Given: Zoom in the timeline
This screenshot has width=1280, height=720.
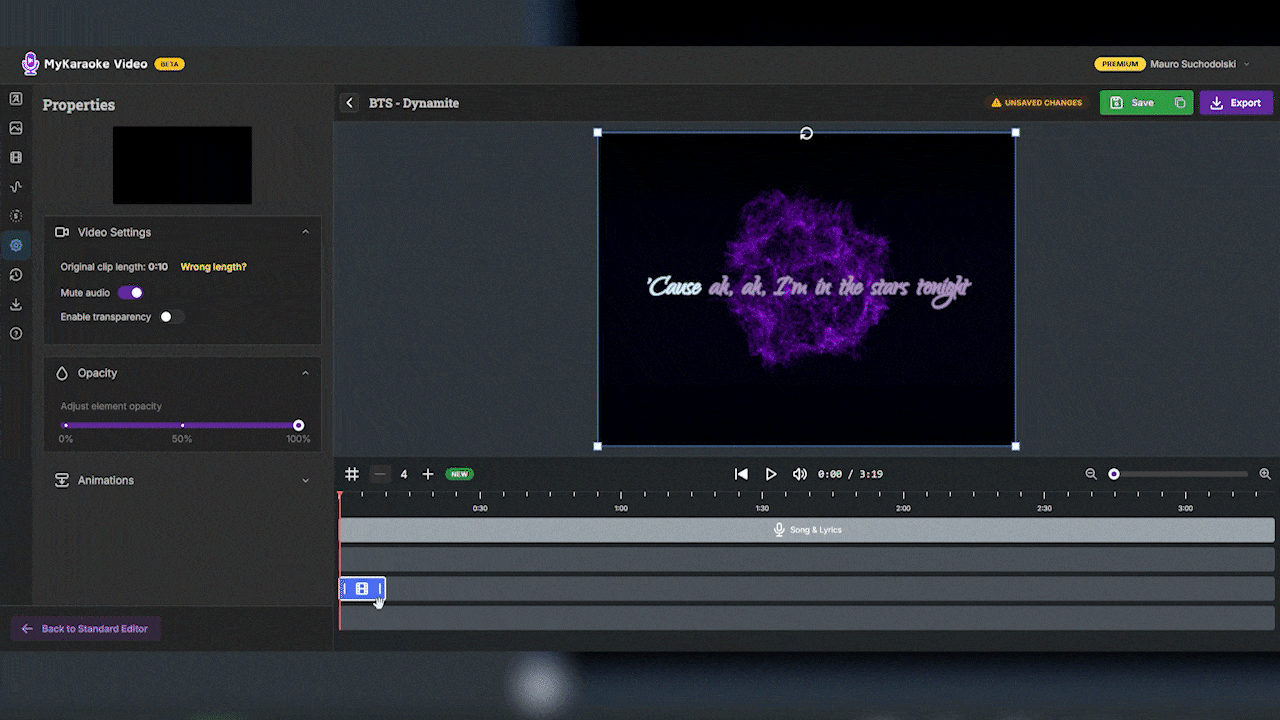Looking at the screenshot, I should click(1265, 474).
